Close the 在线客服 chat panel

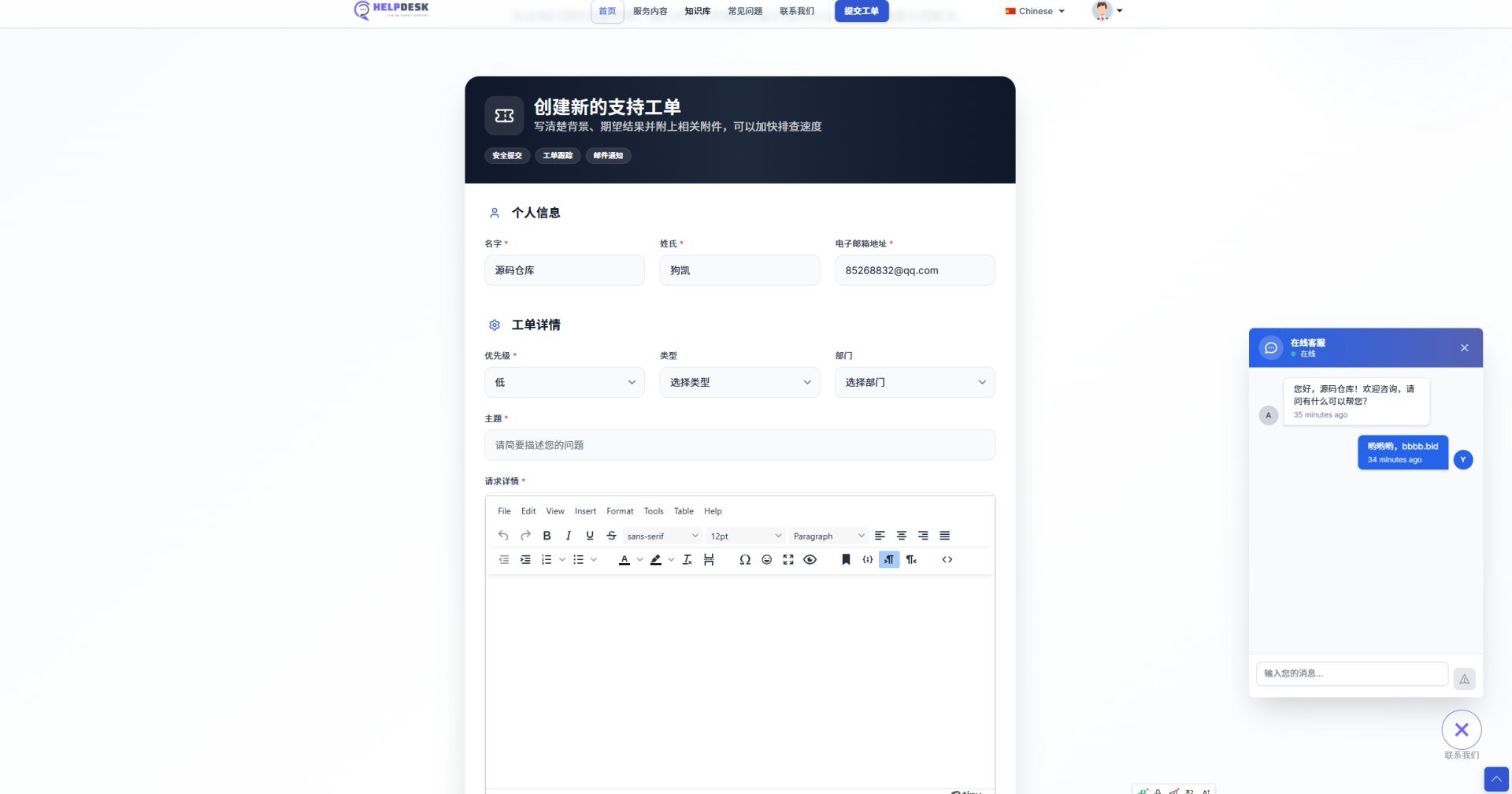coord(1464,347)
